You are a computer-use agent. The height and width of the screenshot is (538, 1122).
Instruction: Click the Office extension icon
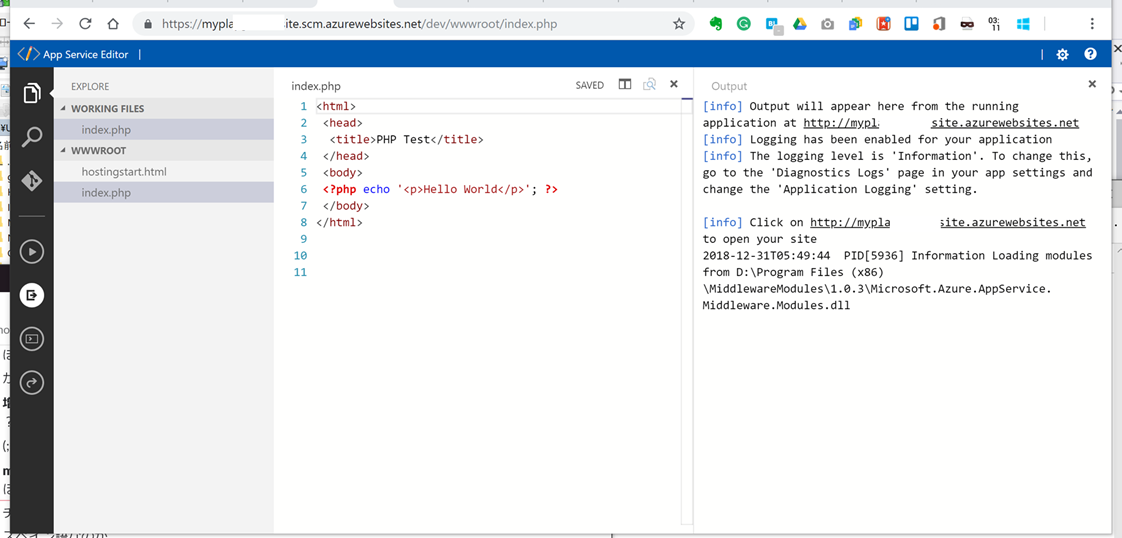(939, 24)
